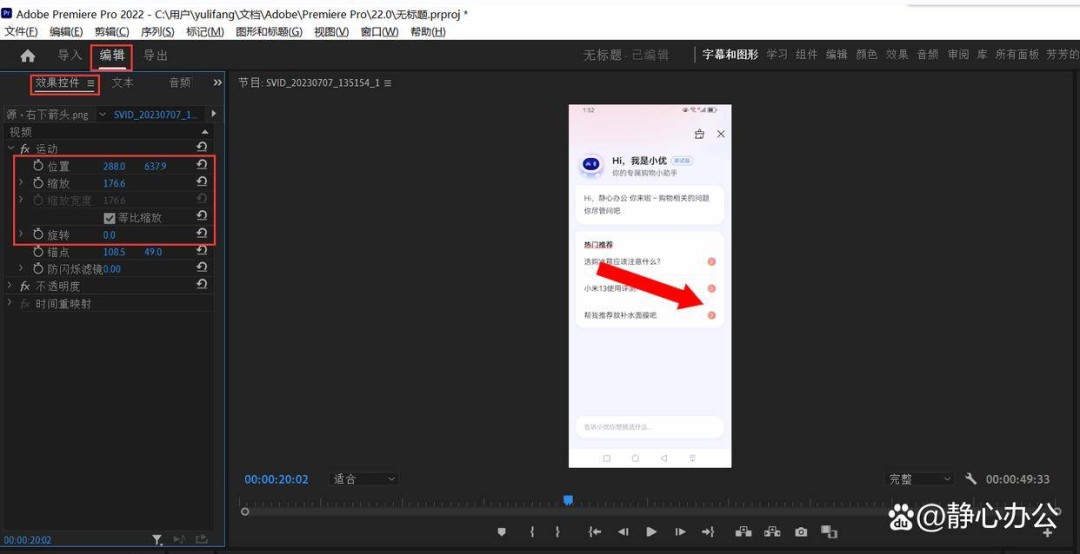Open the playback resolution dropdown showing 完整
The image size is (1080, 554).
click(x=919, y=479)
